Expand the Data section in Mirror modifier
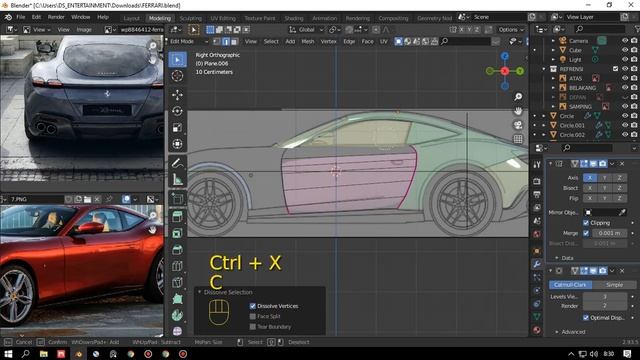The image size is (640, 360). click(x=557, y=258)
